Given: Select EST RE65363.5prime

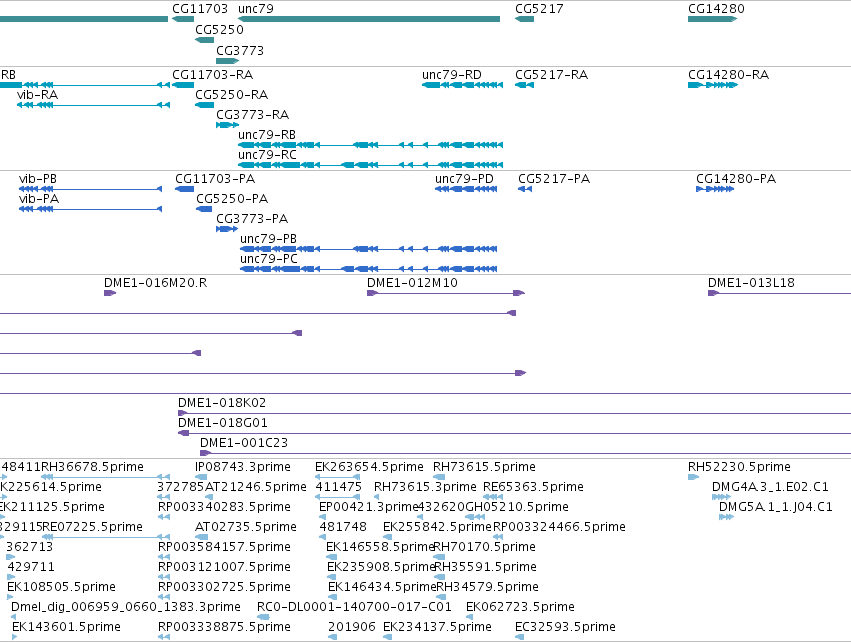Looking at the screenshot, I should coord(493,497).
